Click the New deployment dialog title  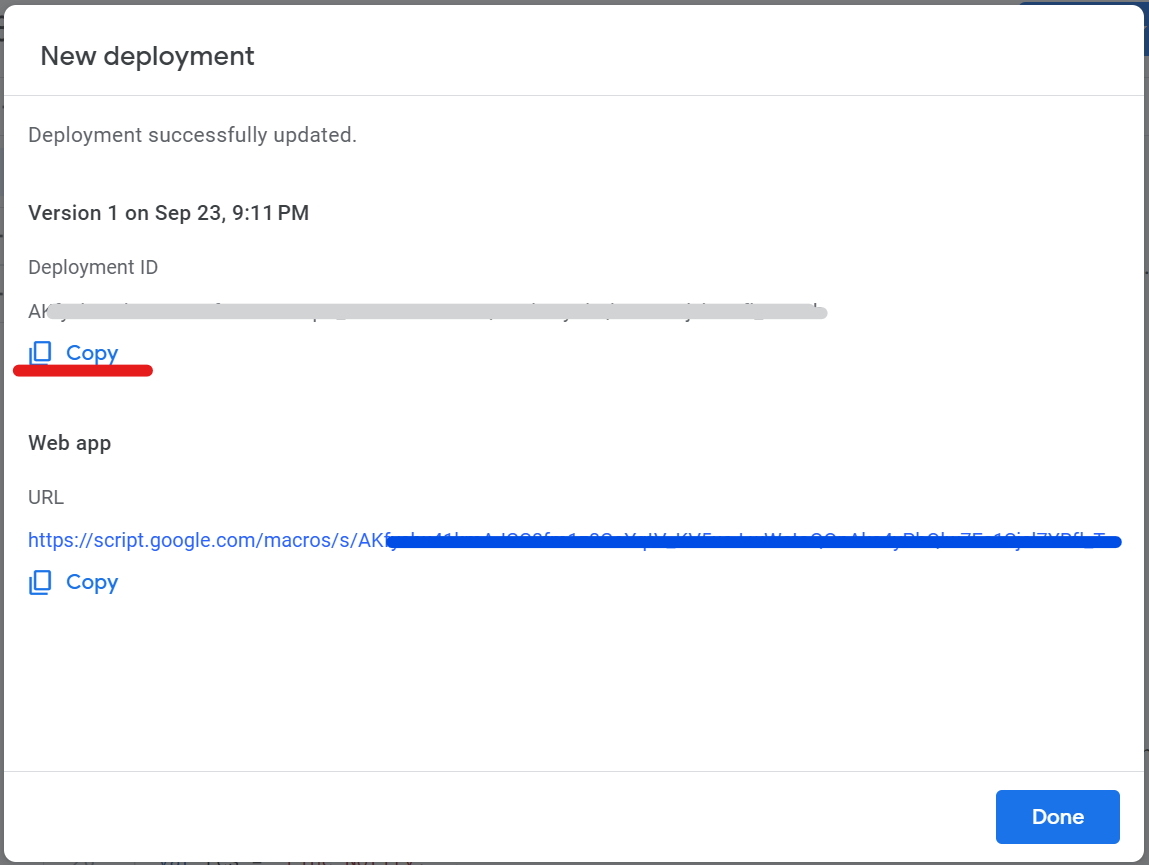(147, 56)
